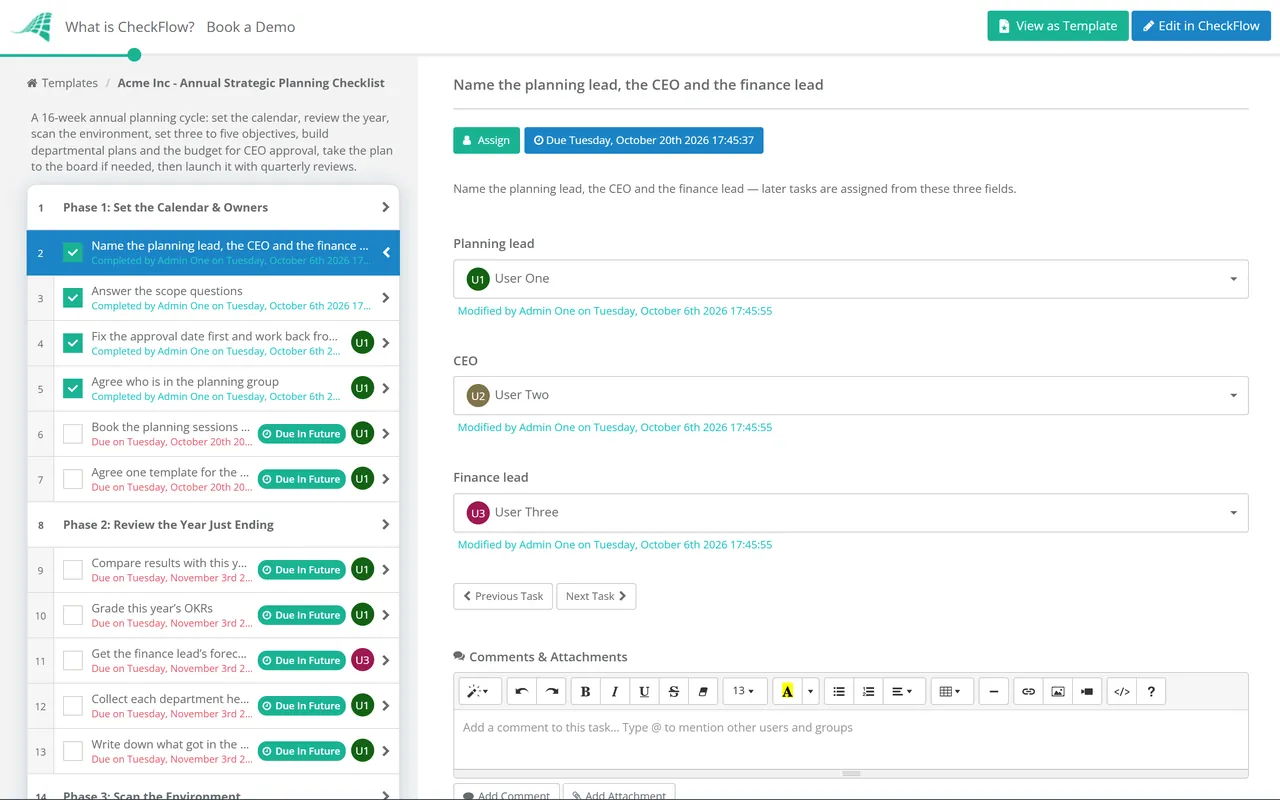Image resolution: width=1280 pixels, height=800 pixels.
Task: Check 'Grade this year's OKRs' checkbox
Action: coord(73,615)
